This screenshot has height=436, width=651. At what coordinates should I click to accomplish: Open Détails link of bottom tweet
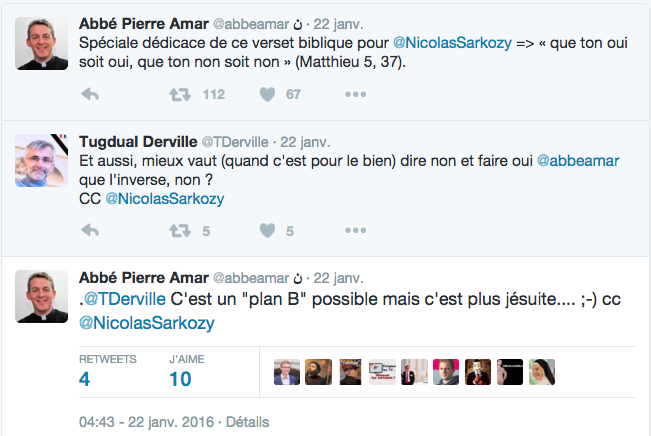coord(247,422)
